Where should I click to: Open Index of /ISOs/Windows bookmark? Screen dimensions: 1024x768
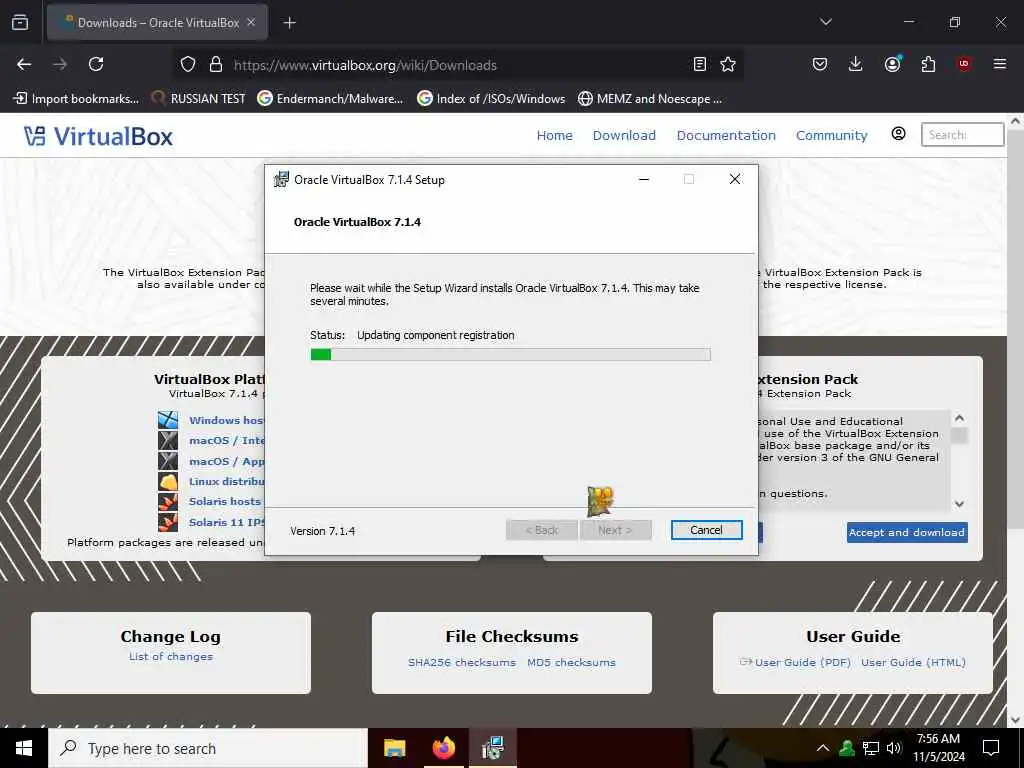tap(492, 99)
